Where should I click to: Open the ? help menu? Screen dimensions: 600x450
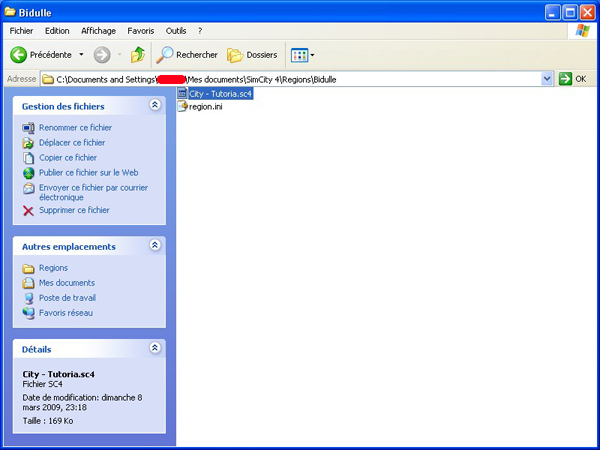[x=200, y=31]
